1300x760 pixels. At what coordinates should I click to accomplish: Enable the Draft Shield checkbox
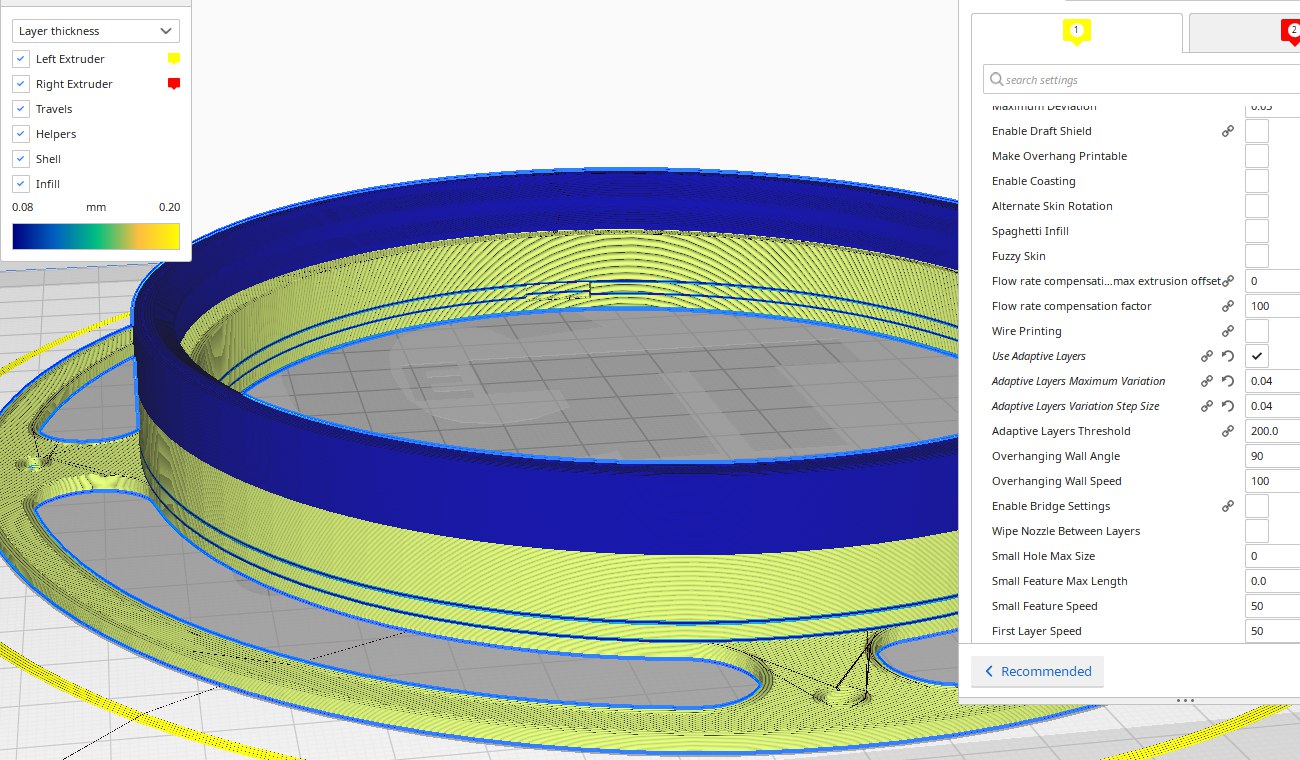(x=1257, y=131)
